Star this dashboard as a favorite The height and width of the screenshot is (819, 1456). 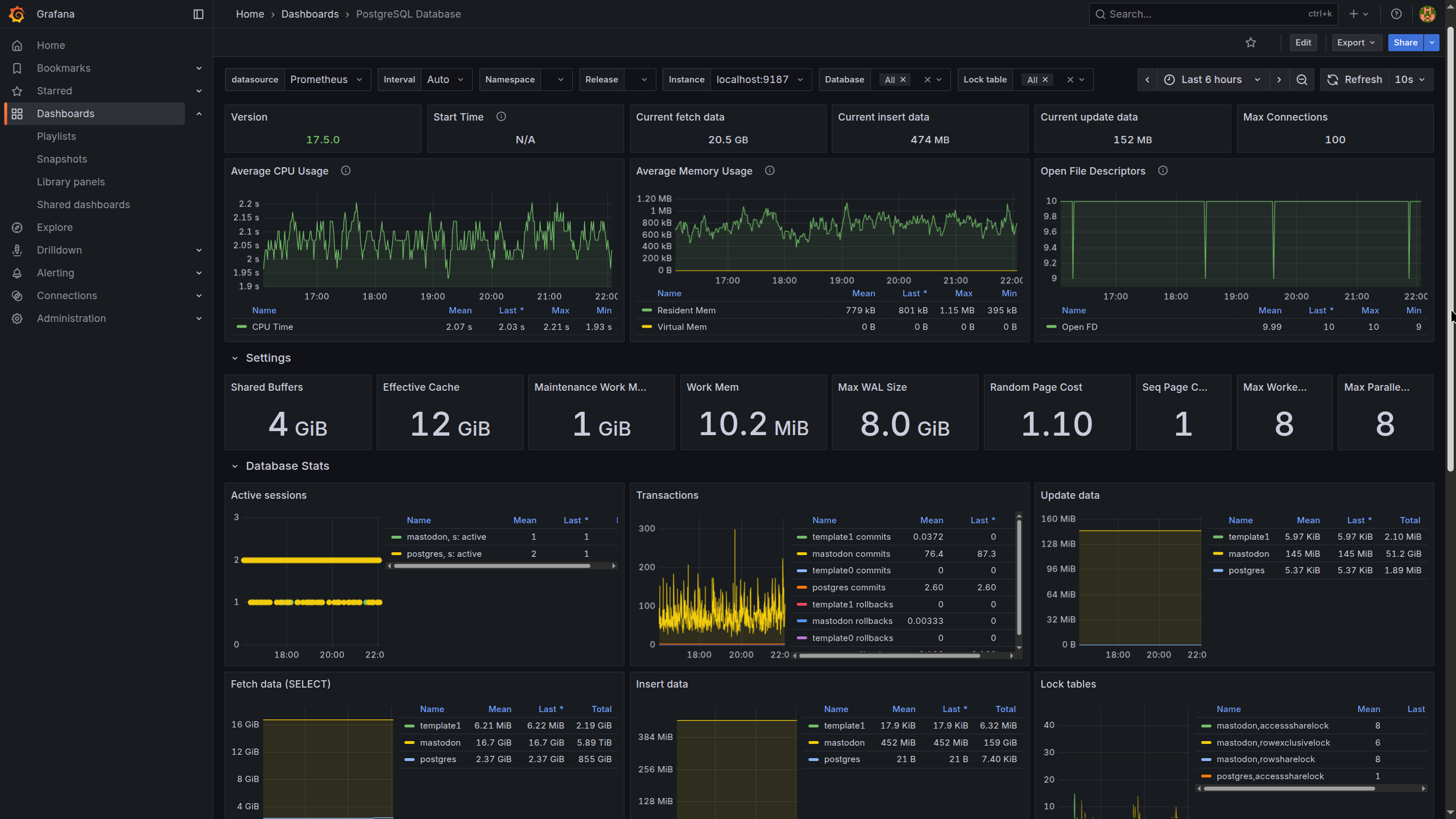point(1251,43)
